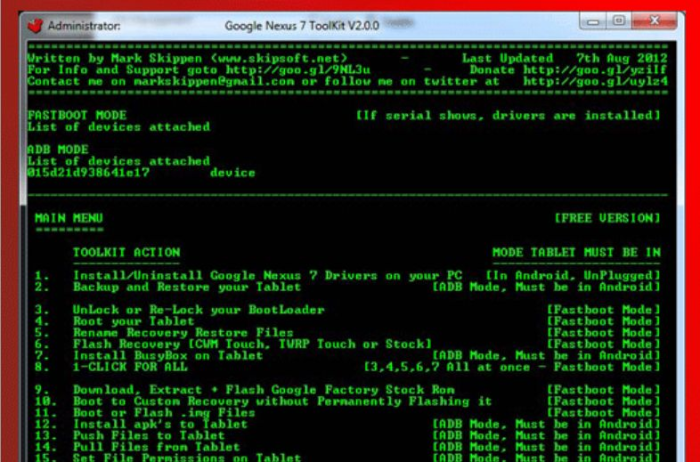Click option 8 1-CLICK FOR ALL
This screenshot has width=700, height=462.
[x=130, y=367]
